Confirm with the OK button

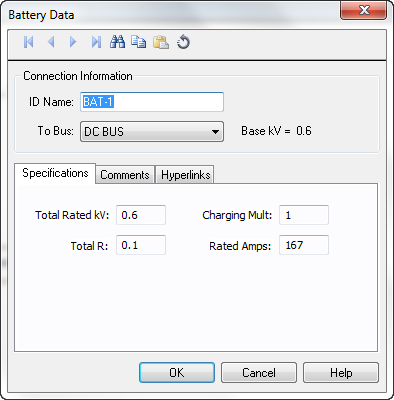[177, 373]
